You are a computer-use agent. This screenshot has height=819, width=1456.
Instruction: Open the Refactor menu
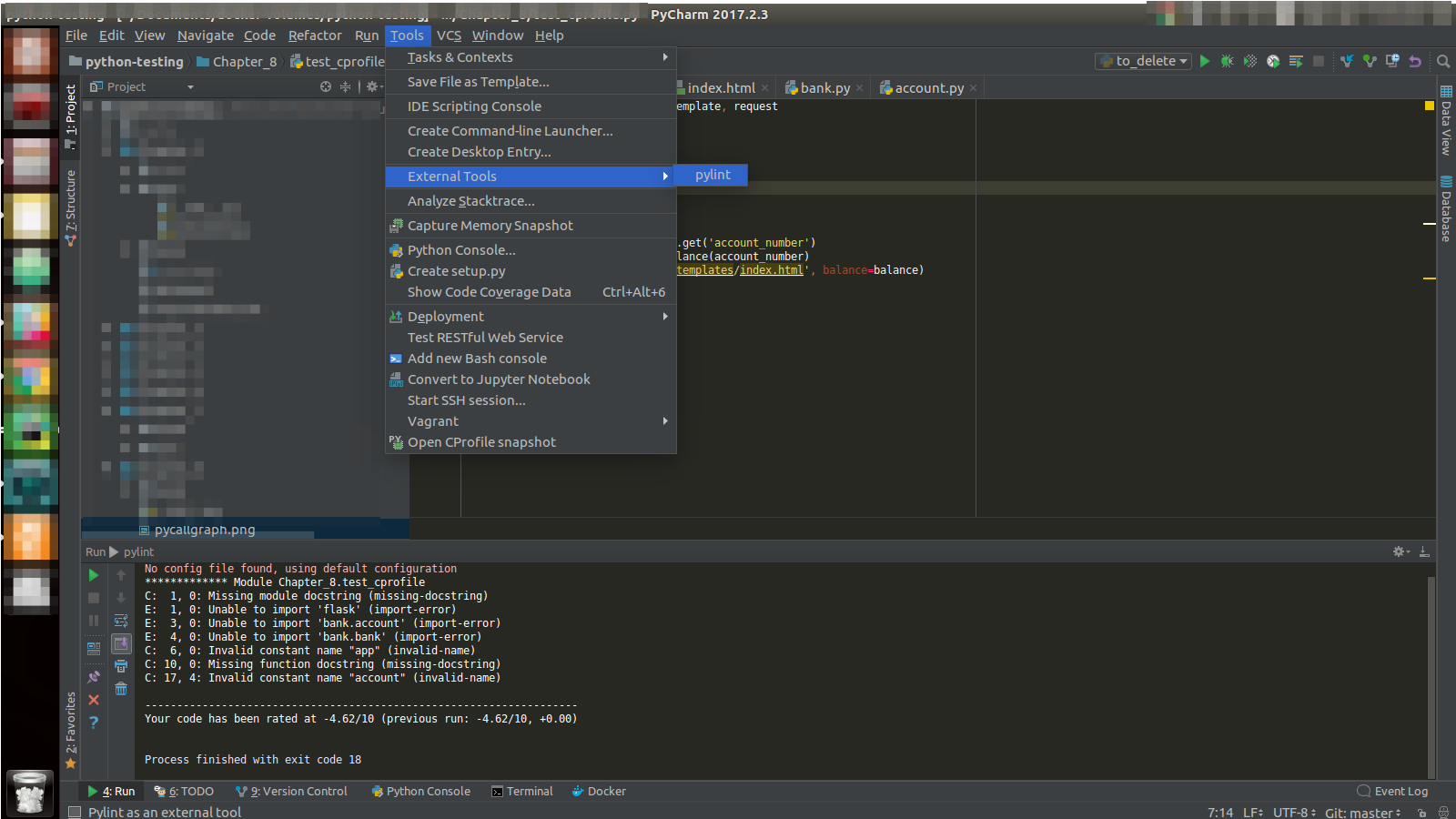tap(315, 35)
